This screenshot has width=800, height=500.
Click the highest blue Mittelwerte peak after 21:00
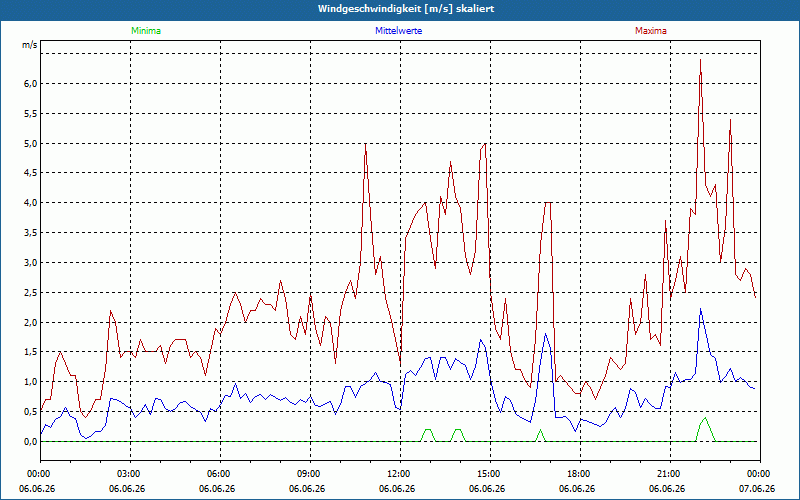[701, 309]
